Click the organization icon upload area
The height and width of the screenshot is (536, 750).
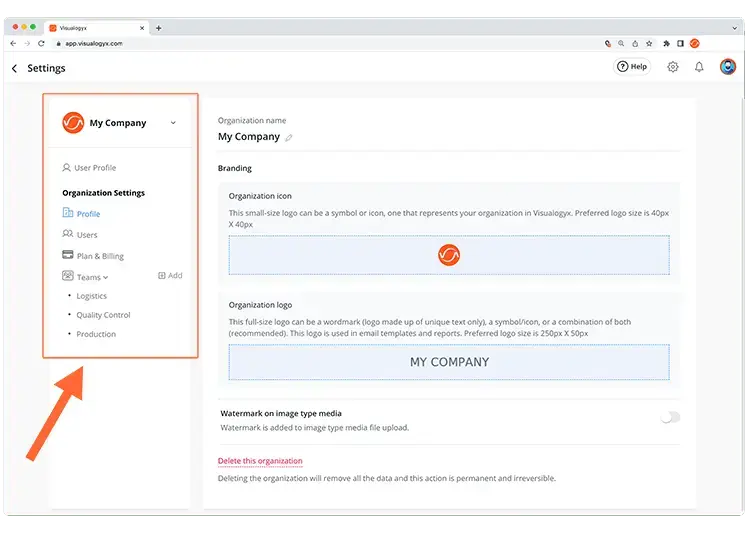coord(448,255)
